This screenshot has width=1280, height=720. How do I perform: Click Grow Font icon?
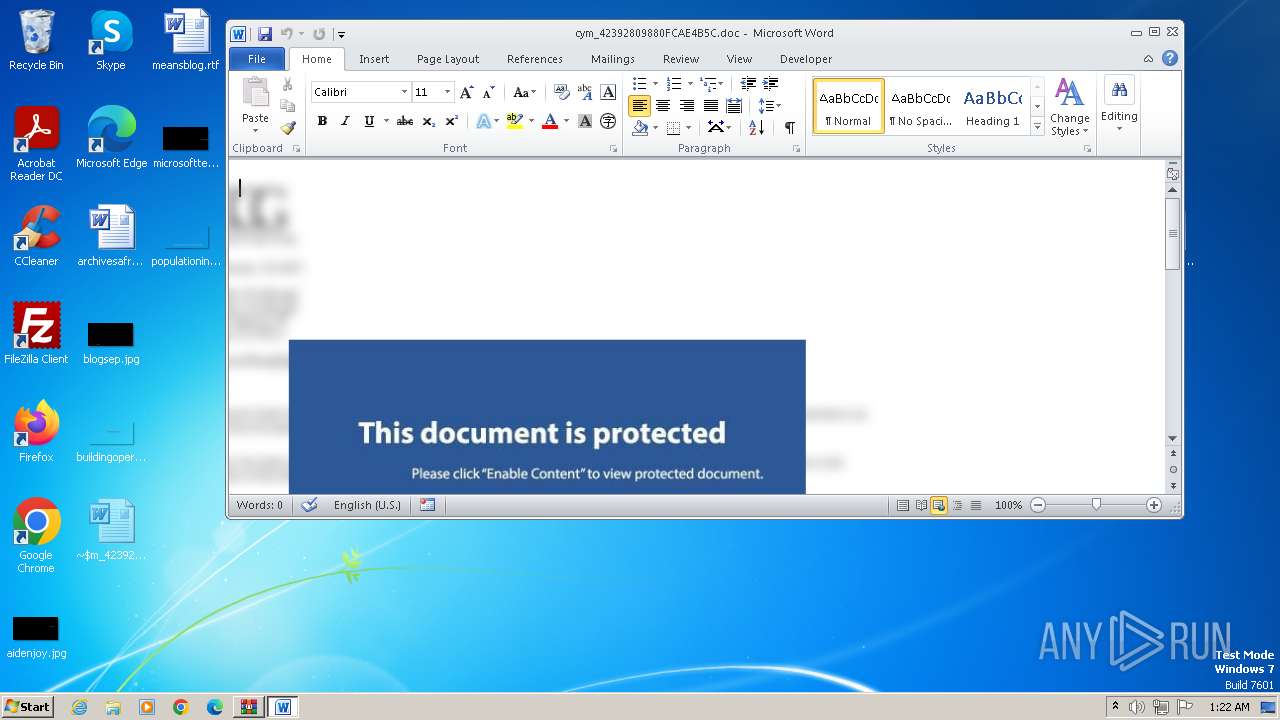tap(466, 92)
